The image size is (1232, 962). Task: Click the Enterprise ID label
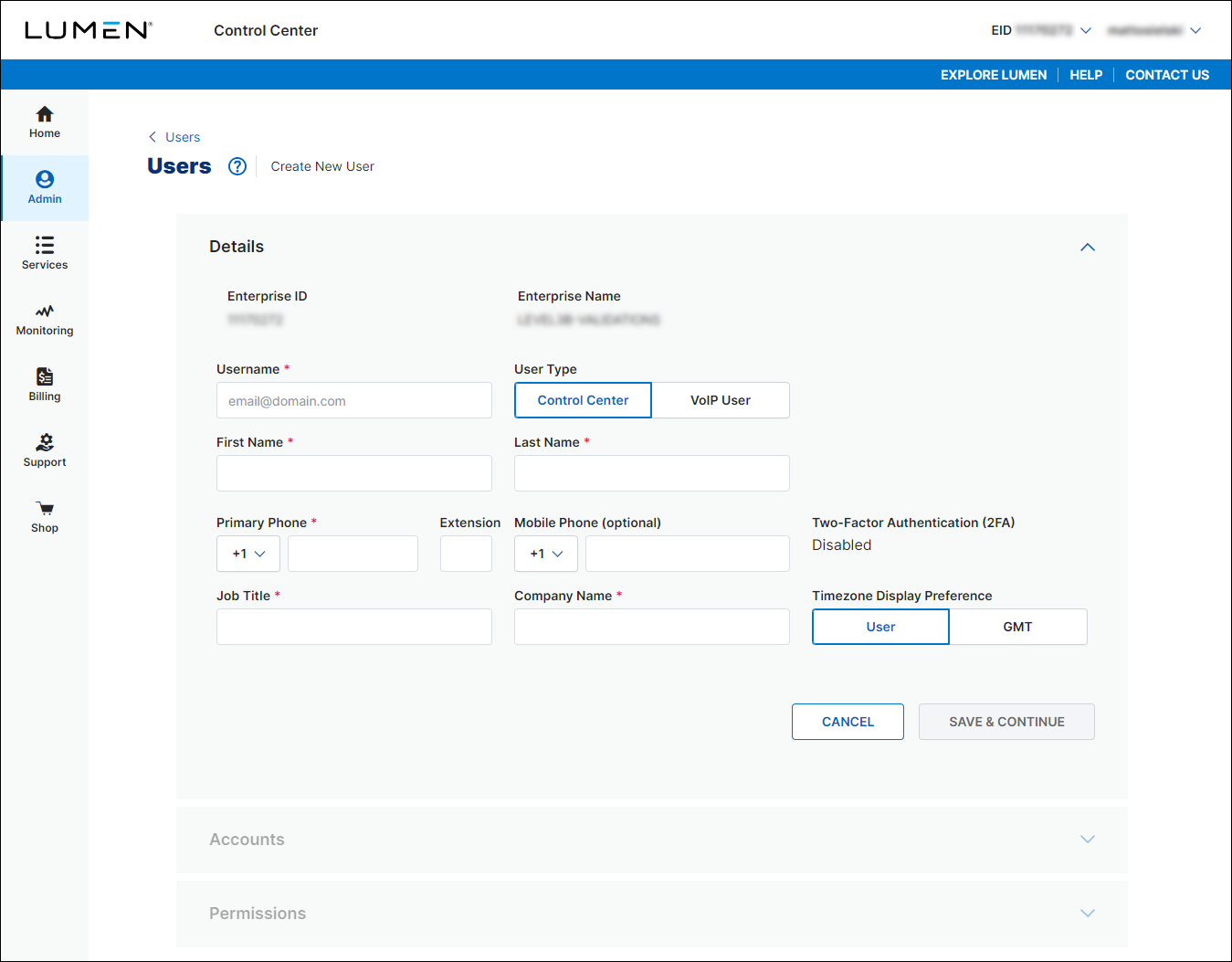268,296
